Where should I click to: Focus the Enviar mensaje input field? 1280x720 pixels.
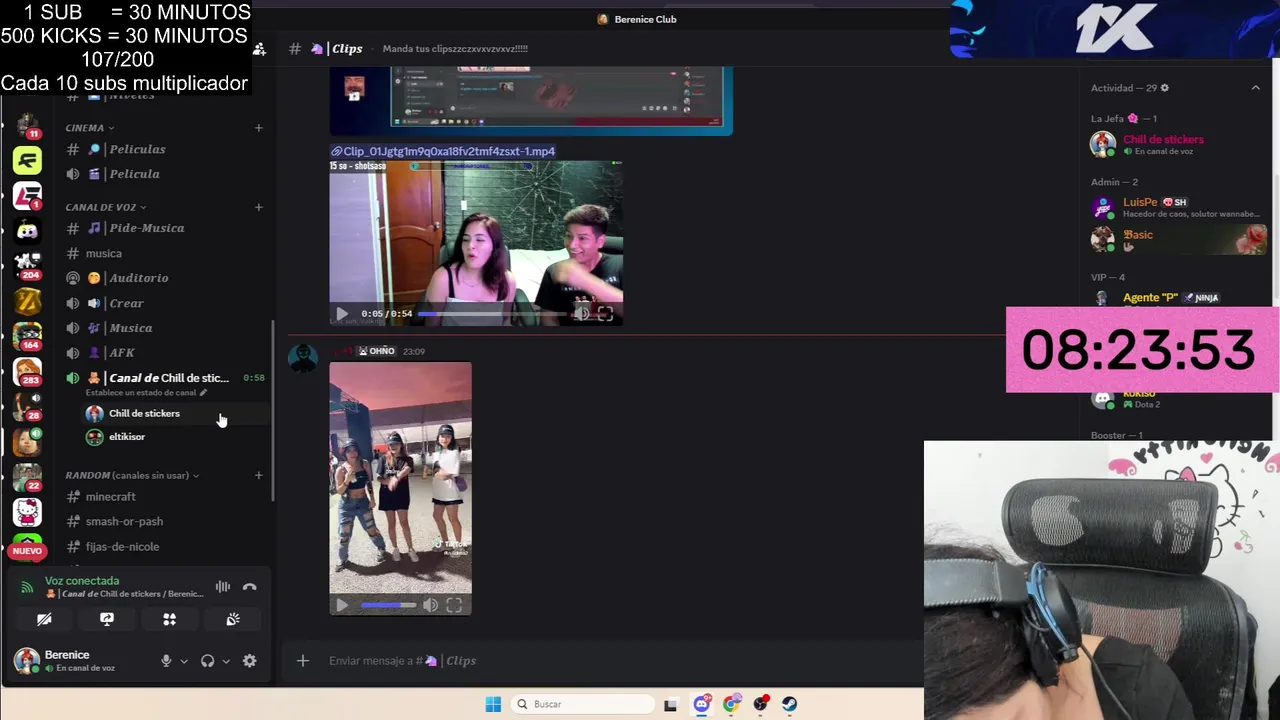[600, 661]
